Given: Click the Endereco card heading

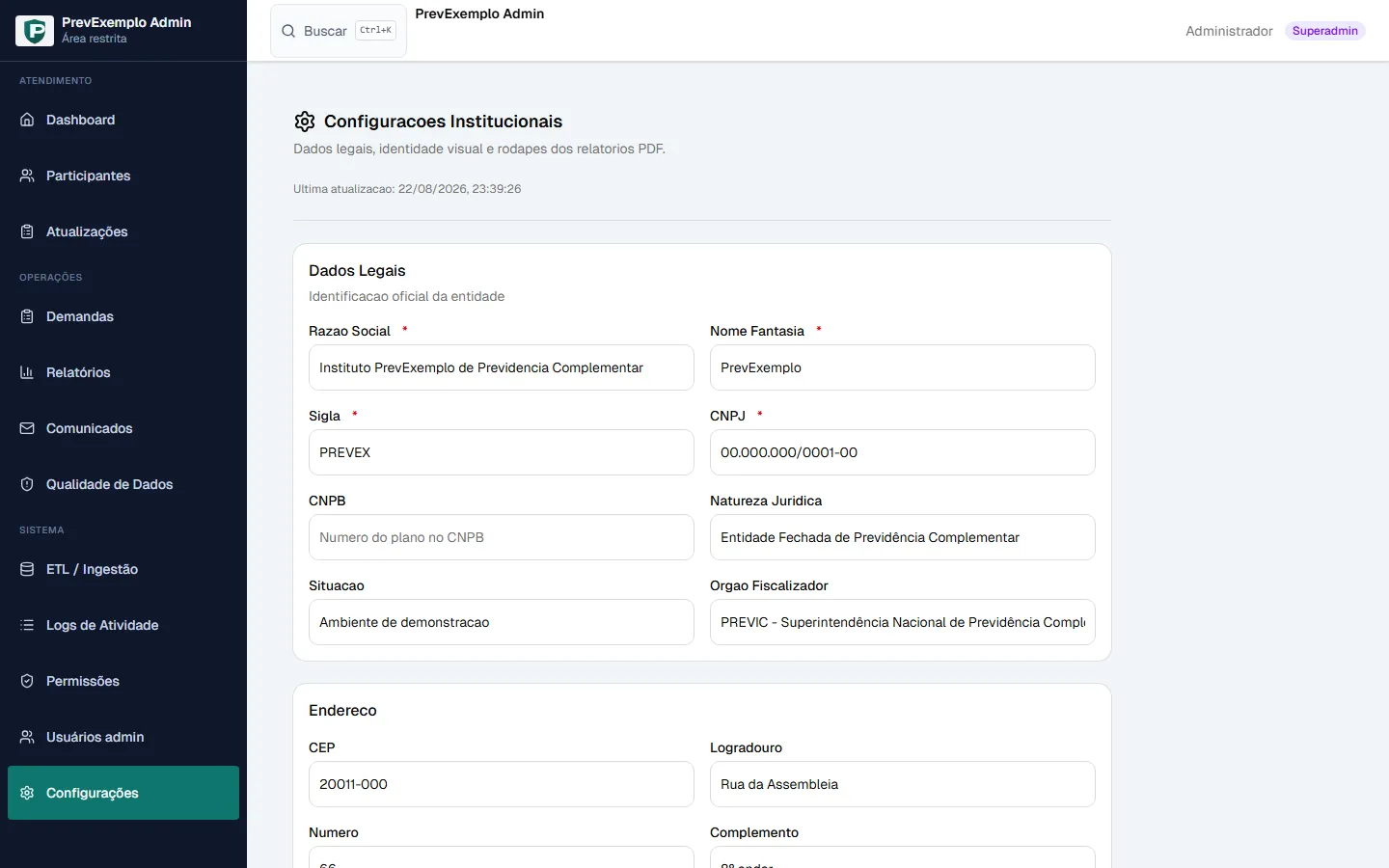Looking at the screenshot, I should 342,711.
